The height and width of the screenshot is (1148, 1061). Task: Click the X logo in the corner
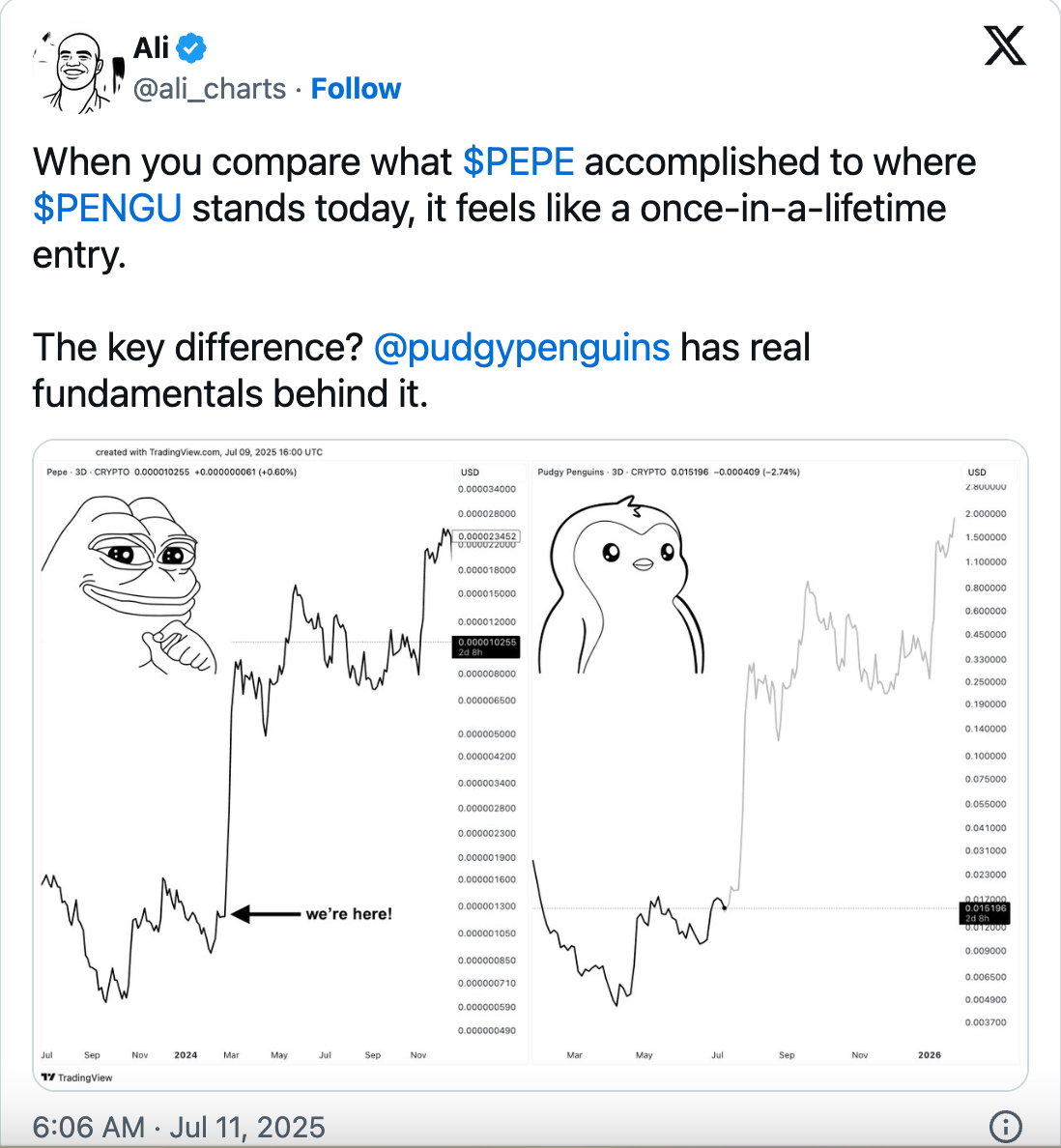point(1005,45)
